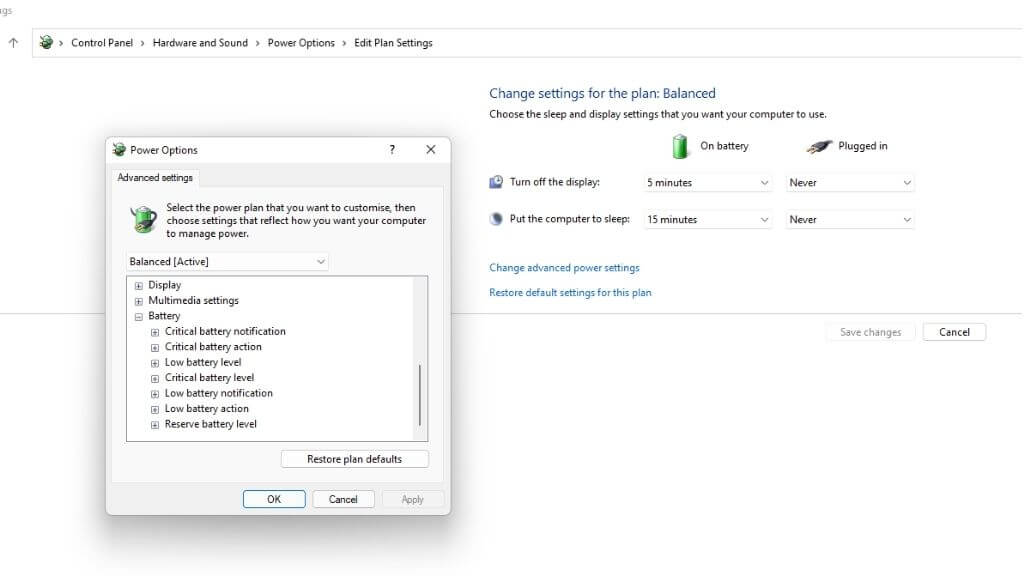
Task: Open the Balanced [Active] power plan dropdown
Action: (x=228, y=262)
